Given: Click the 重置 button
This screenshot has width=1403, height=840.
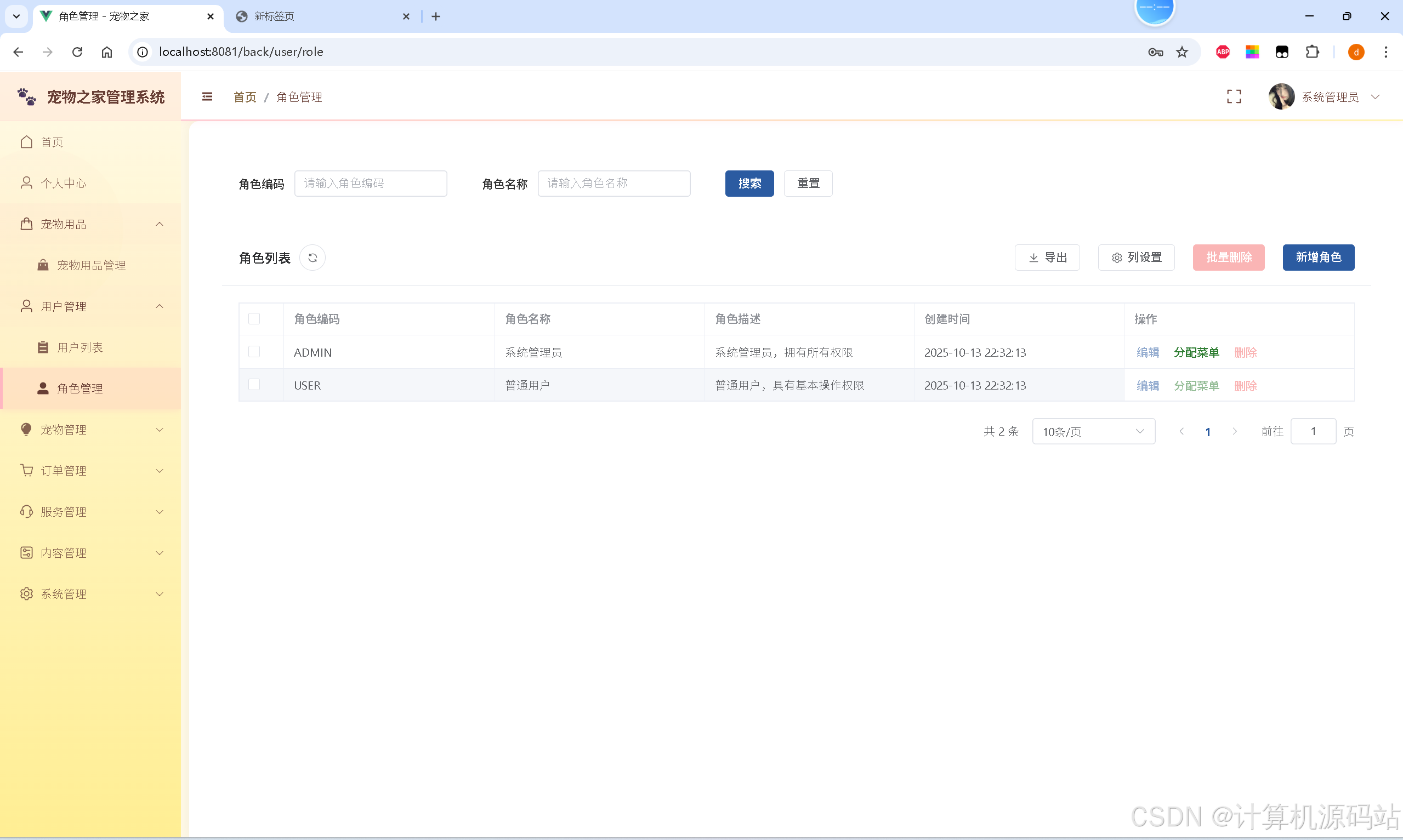Looking at the screenshot, I should 808,184.
